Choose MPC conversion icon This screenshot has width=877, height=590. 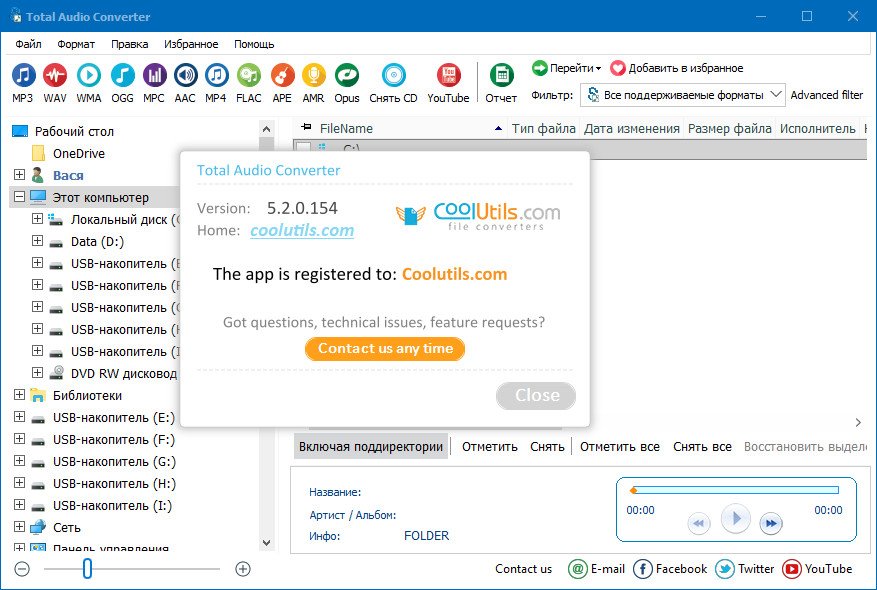coord(154,75)
